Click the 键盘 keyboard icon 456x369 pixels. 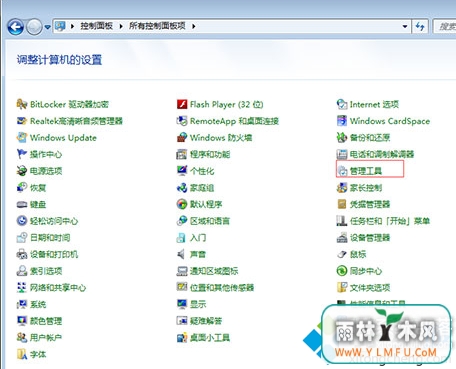click(22, 204)
